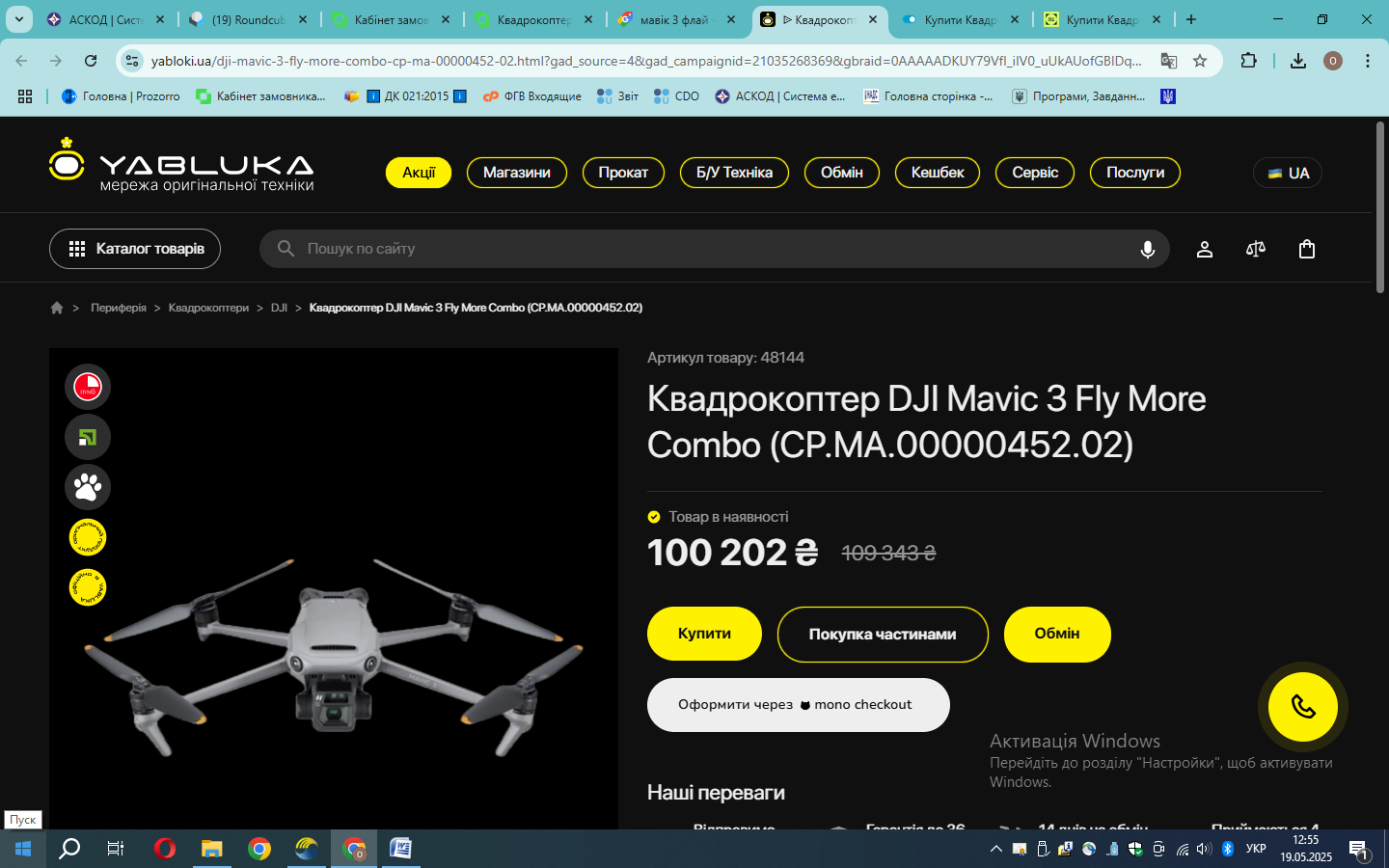Open the Акції menu item
Image resolution: width=1389 pixels, height=868 pixels.
click(x=419, y=173)
